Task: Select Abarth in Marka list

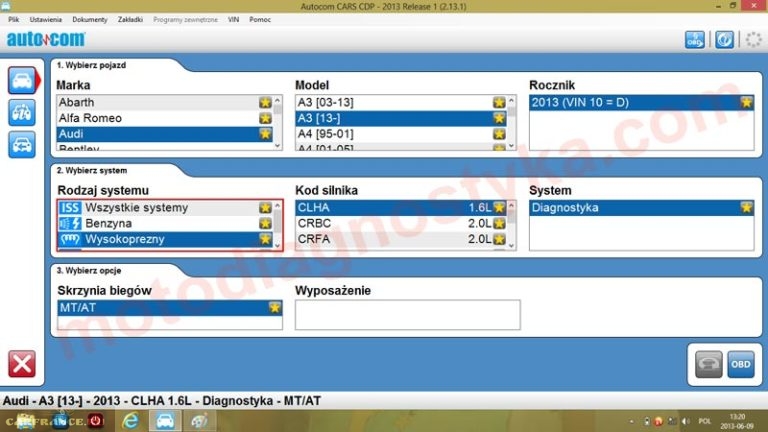Action: tap(165, 102)
